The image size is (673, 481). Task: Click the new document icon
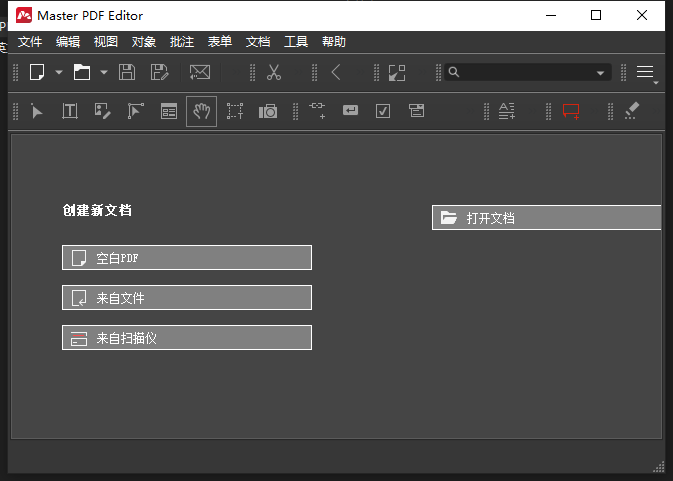(37, 72)
